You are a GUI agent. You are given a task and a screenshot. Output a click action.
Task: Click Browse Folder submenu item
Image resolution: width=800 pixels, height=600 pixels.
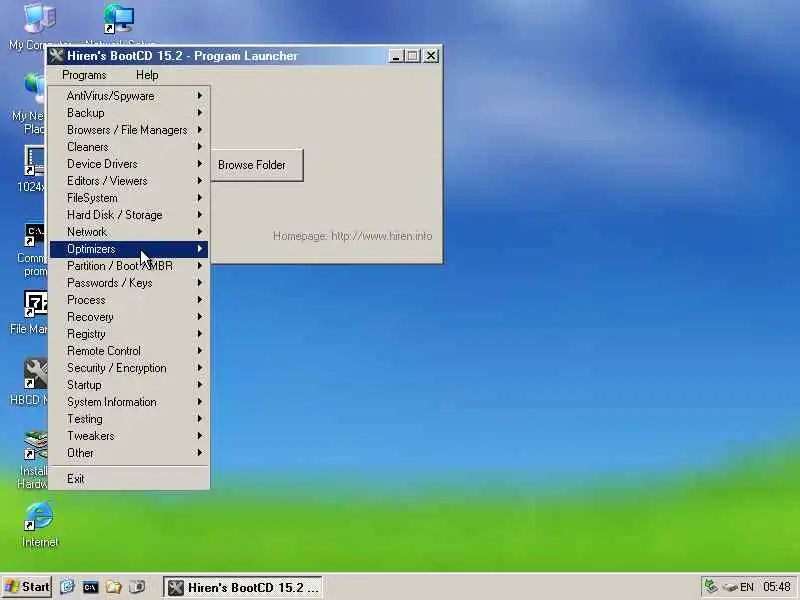pos(257,165)
